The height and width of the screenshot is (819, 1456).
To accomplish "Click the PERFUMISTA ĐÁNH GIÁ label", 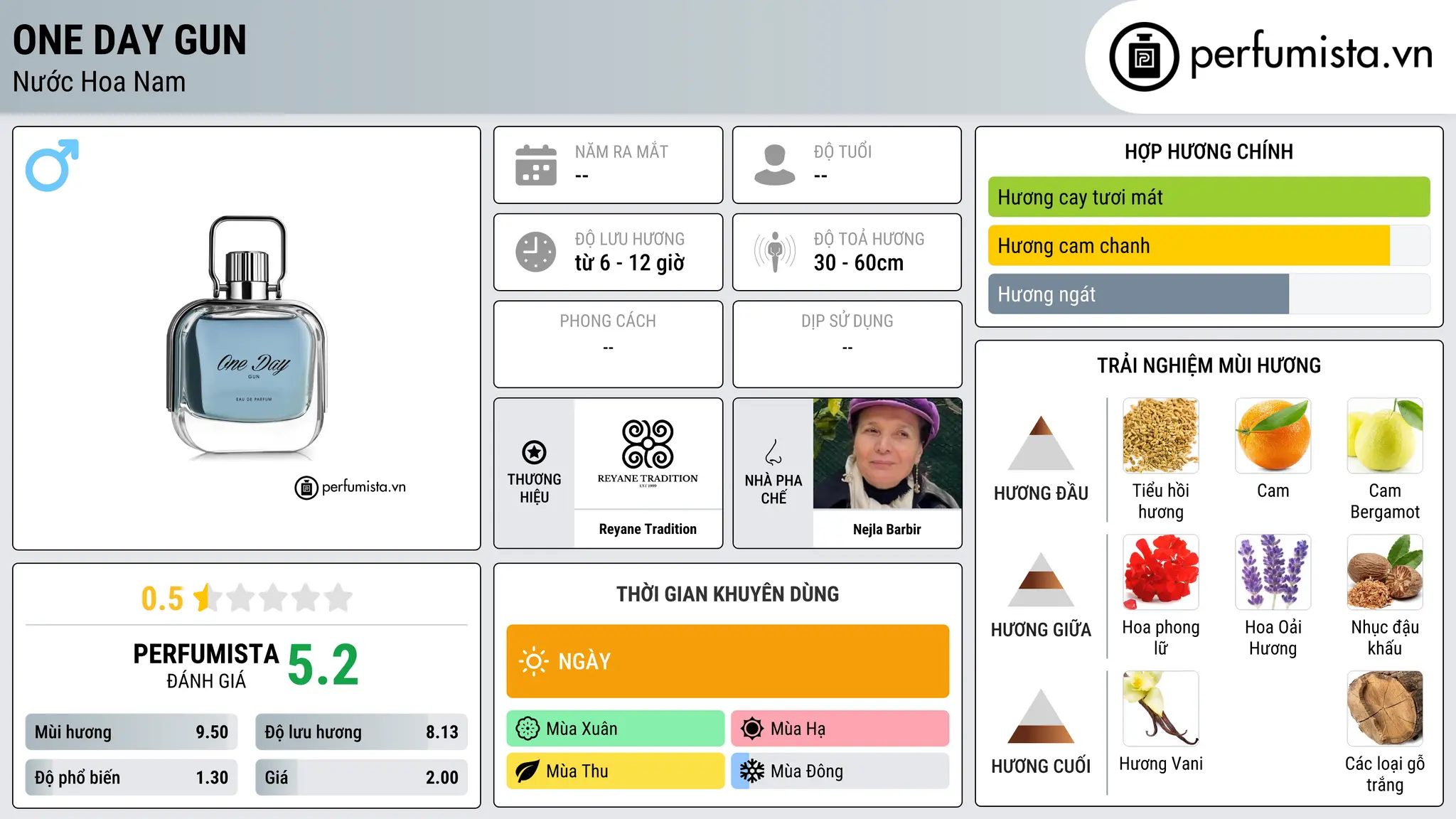I will point(206,665).
